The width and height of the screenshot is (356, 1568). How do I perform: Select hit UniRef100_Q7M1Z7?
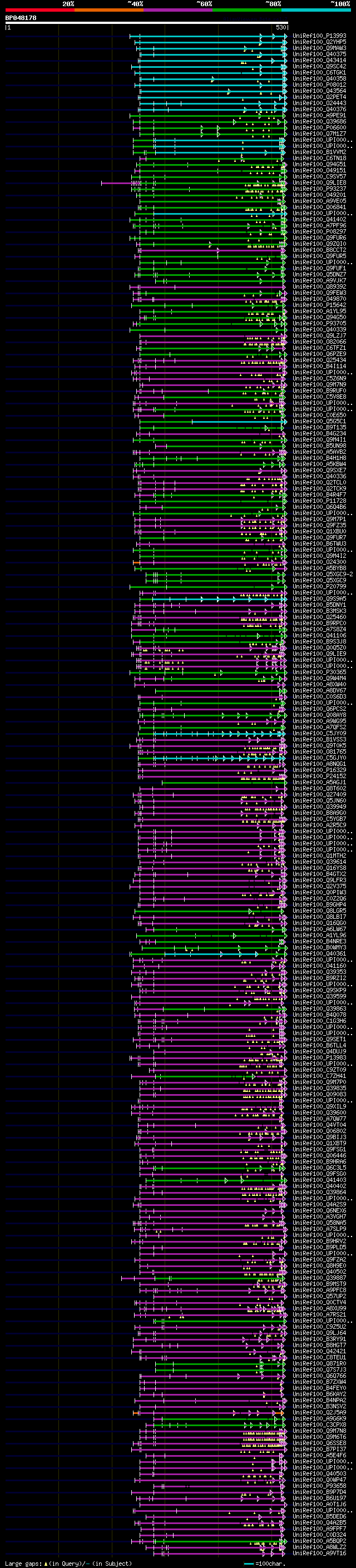click(319, 134)
